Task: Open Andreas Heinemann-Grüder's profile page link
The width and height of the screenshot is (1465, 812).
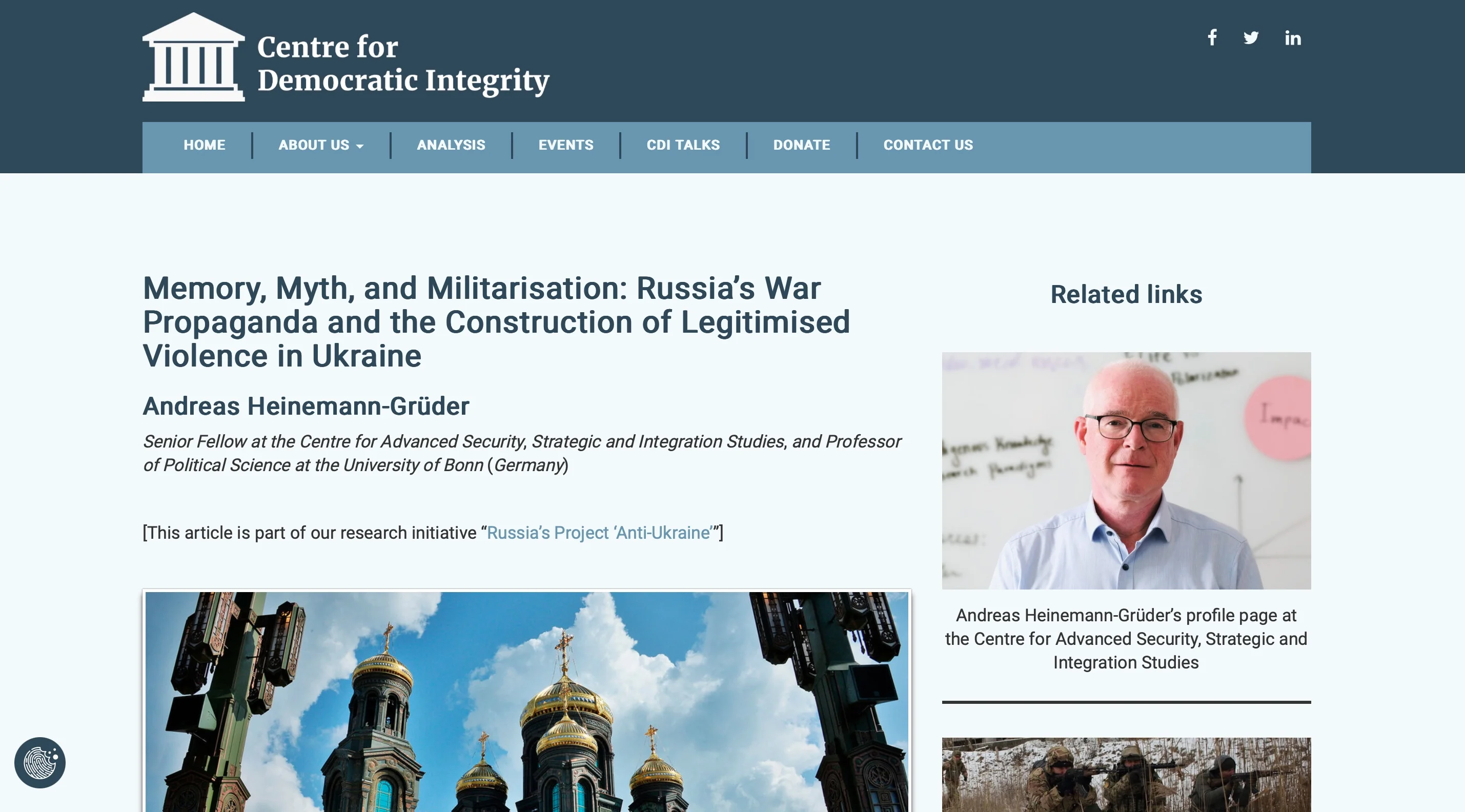Action: coord(1126,639)
